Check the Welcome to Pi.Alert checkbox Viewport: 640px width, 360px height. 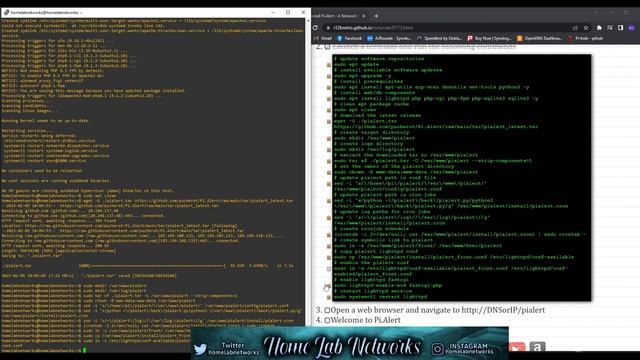pyautogui.click(x=327, y=321)
